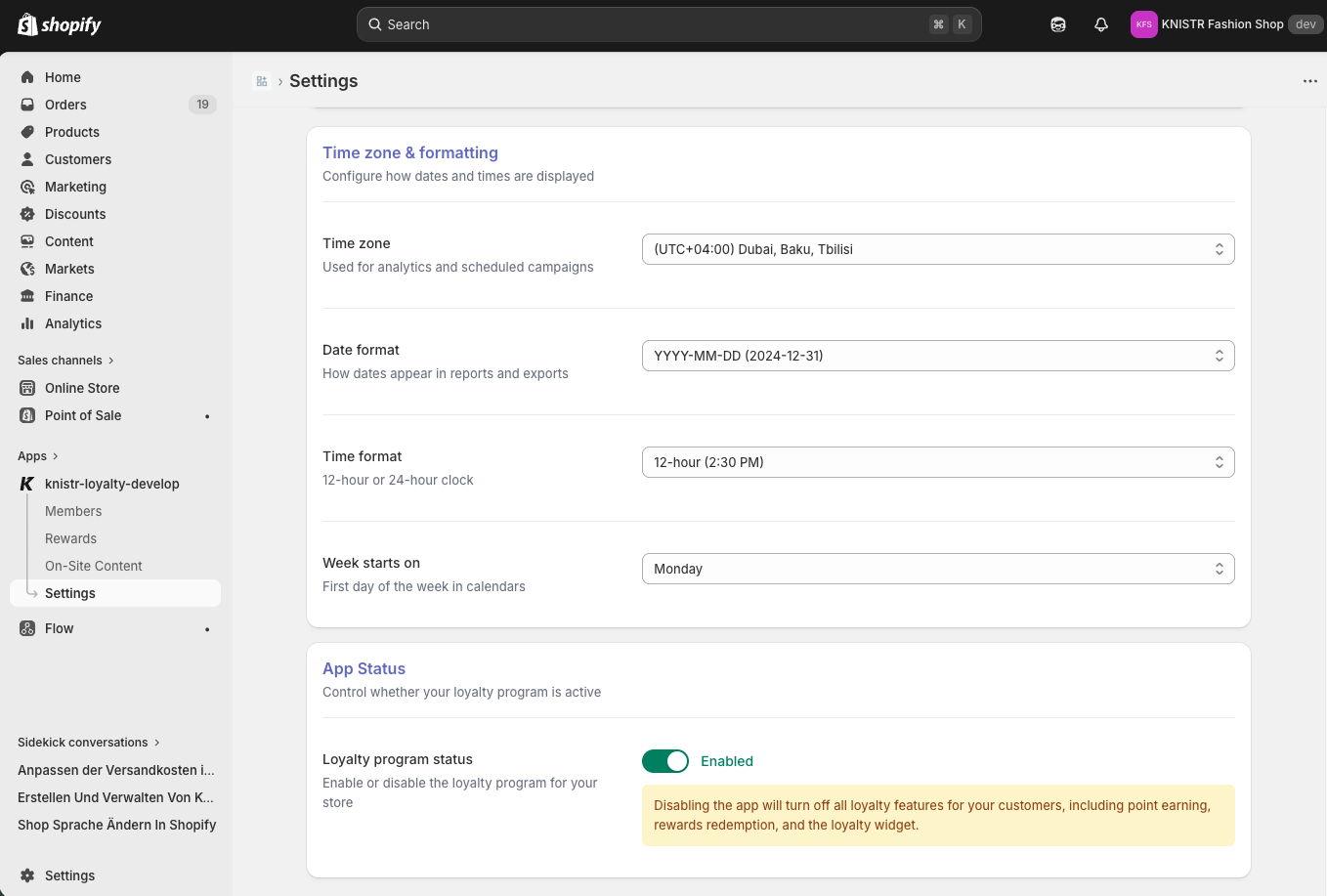Click KNISTR Fashion Shop store name
The height and width of the screenshot is (896, 1327).
pos(1222,24)
